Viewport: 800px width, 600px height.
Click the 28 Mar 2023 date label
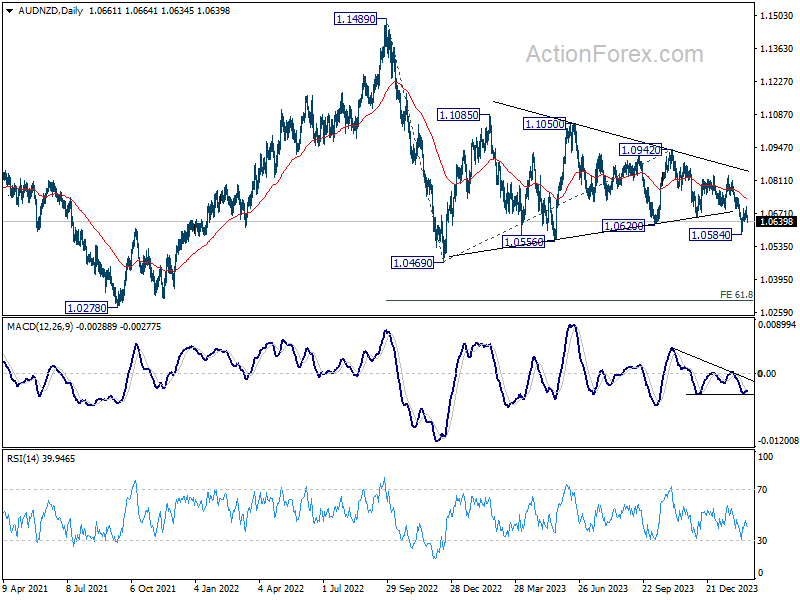pos(540,589)
